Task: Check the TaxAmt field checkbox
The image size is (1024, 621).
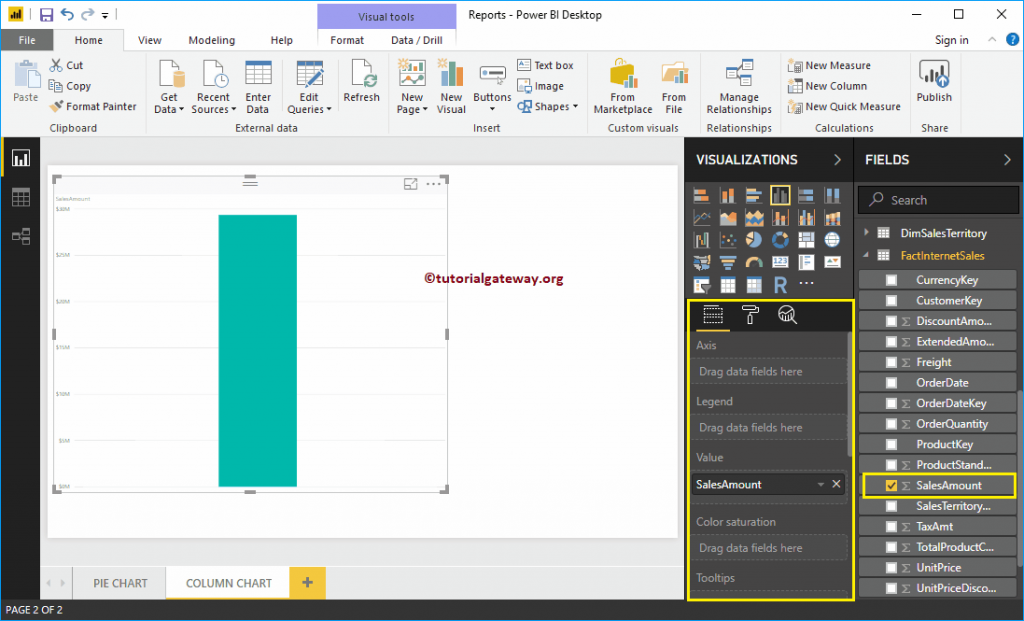Action: (x=891, y=526)
